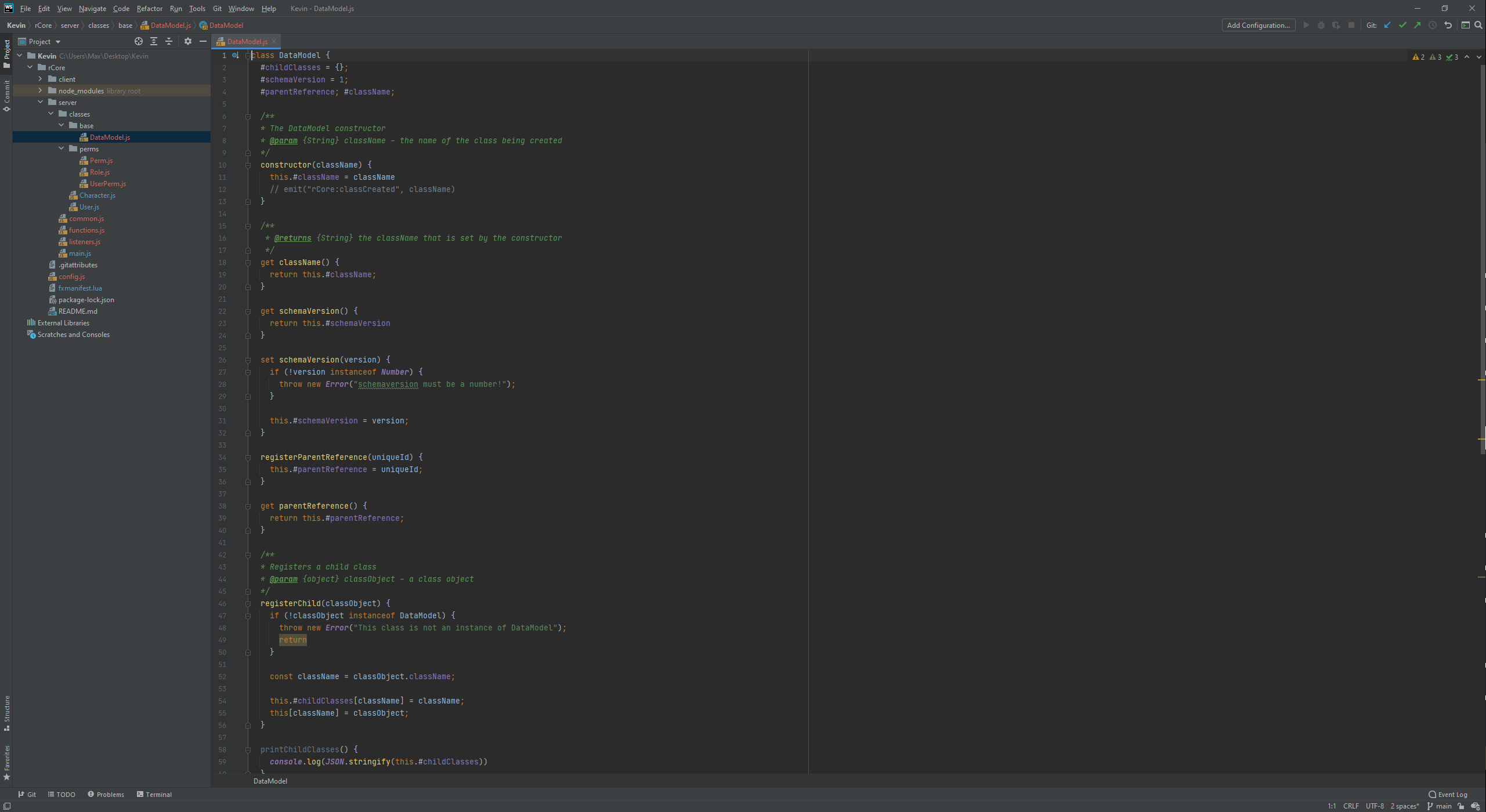Expand the client folder
This screenshot has width=1486, height=812.
pyautogui.click(x=40, y=79)
